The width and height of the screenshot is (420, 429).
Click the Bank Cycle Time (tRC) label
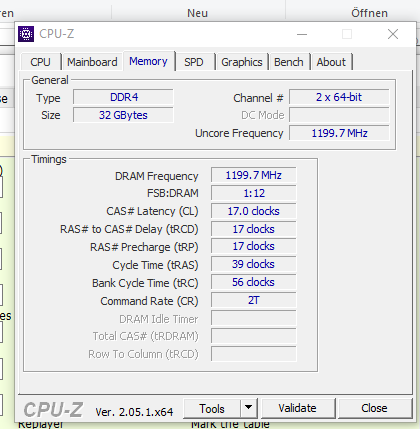(x=145, y=283)
